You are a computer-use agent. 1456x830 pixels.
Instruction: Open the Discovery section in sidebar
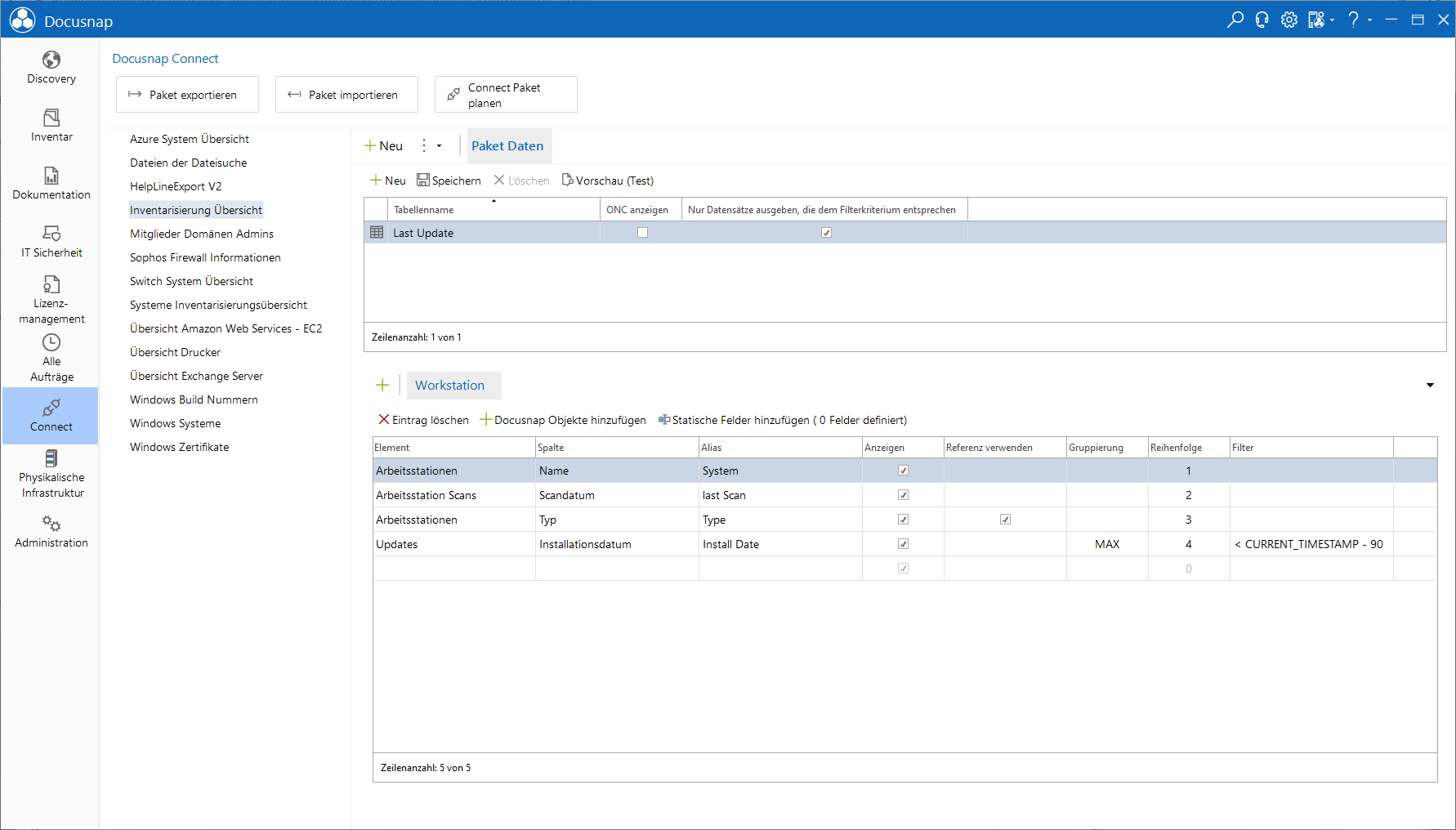(51, 68)
